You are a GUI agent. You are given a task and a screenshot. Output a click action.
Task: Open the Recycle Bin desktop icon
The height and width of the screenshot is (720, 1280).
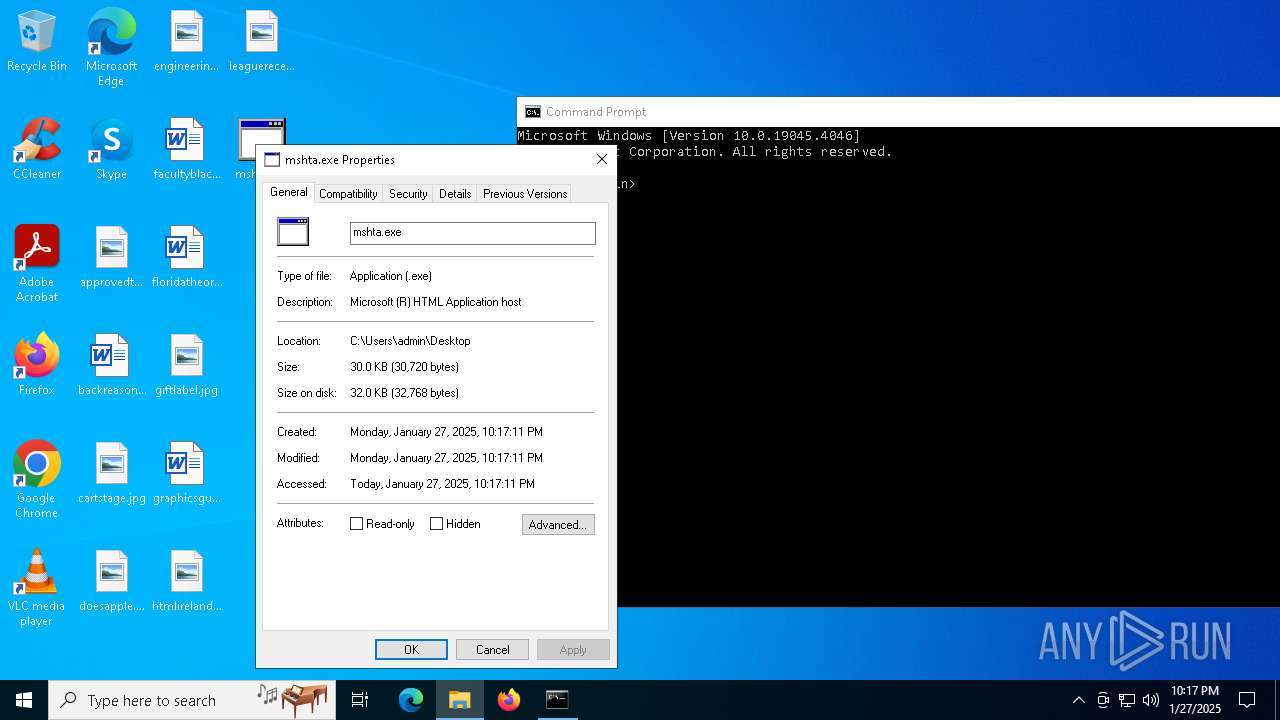pos(37,41)
